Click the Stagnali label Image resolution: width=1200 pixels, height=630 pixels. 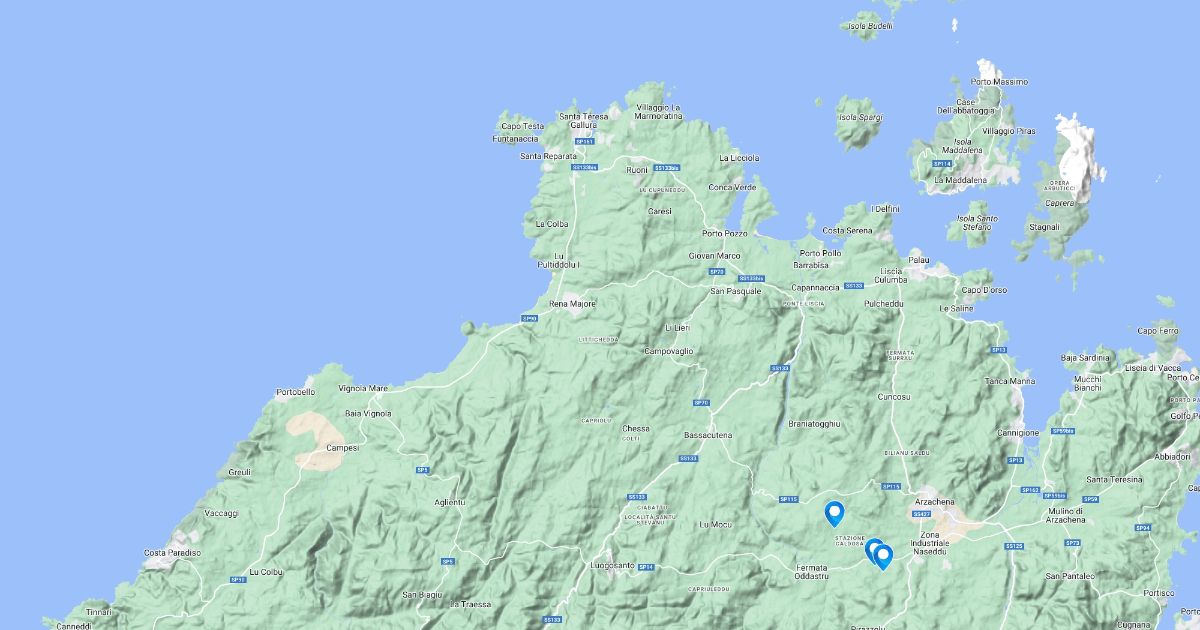point(1044,228)
